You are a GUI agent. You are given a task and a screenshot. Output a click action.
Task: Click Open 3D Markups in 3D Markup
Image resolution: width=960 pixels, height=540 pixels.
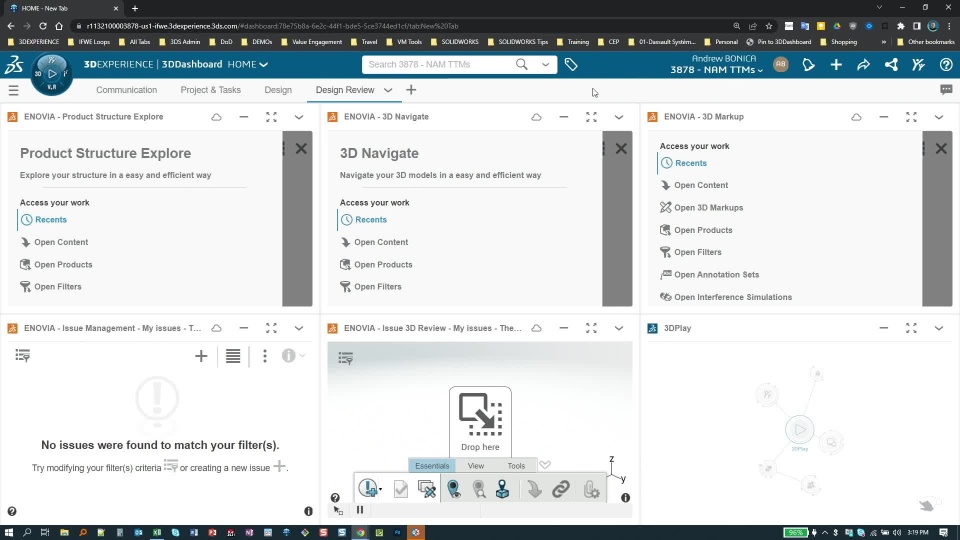pyautogui.click(x=702, y=208)
